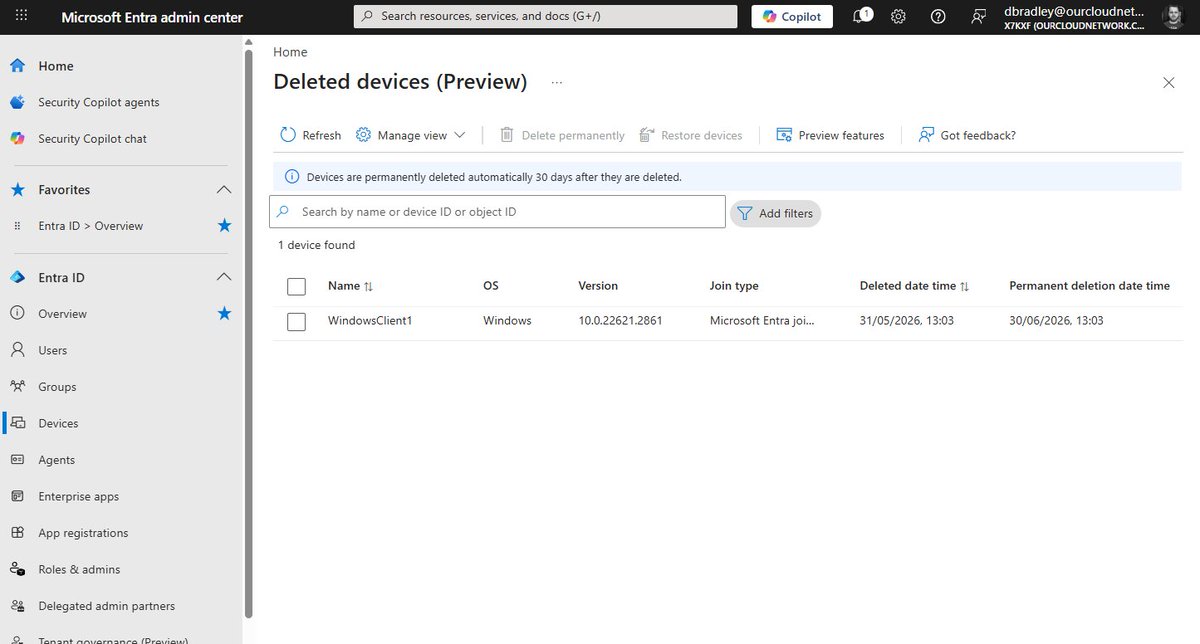This screenshot has width=1200, height=644.
Task: Check the WindowsClient1 row checkbox
Action: click(x=296, y=322)
